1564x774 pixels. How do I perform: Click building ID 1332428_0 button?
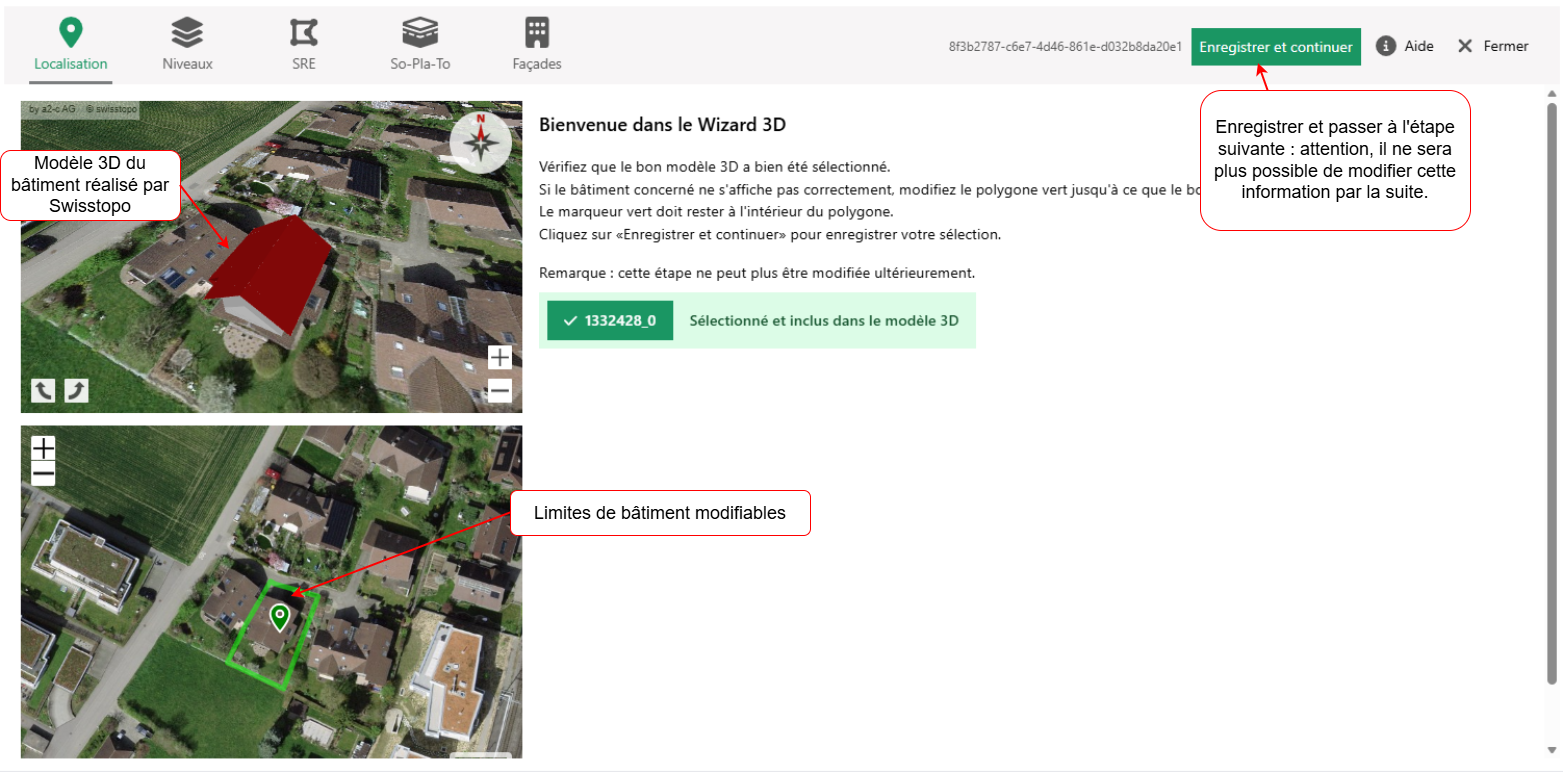(x=610, y=321)
